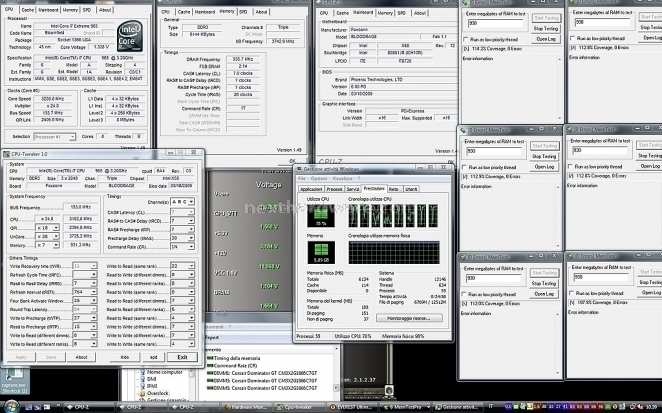The image size is (662, 413).
Task: Open the Write to Read (same rank) dropdown
Action: click(182, 266)
